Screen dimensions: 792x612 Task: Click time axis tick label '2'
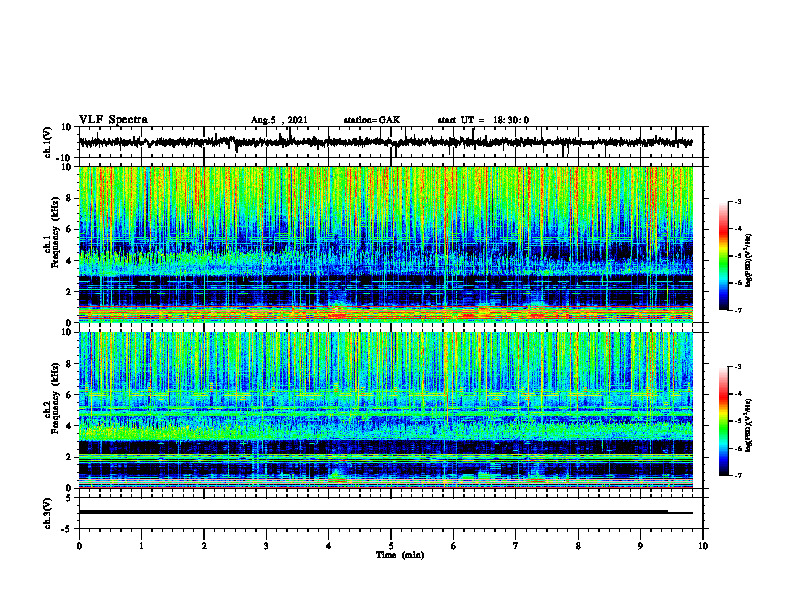[x=204, y=546]
